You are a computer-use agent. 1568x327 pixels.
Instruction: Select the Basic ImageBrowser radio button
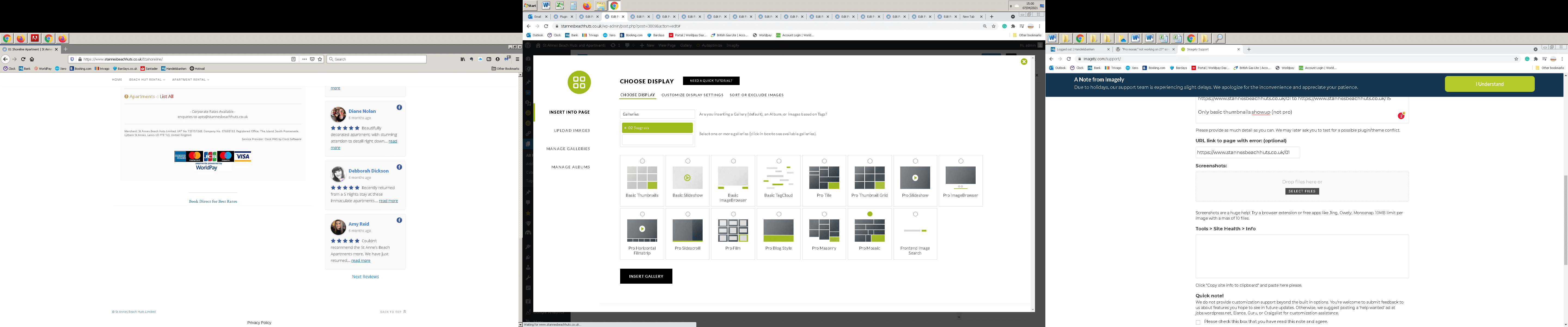click(733, 161)
